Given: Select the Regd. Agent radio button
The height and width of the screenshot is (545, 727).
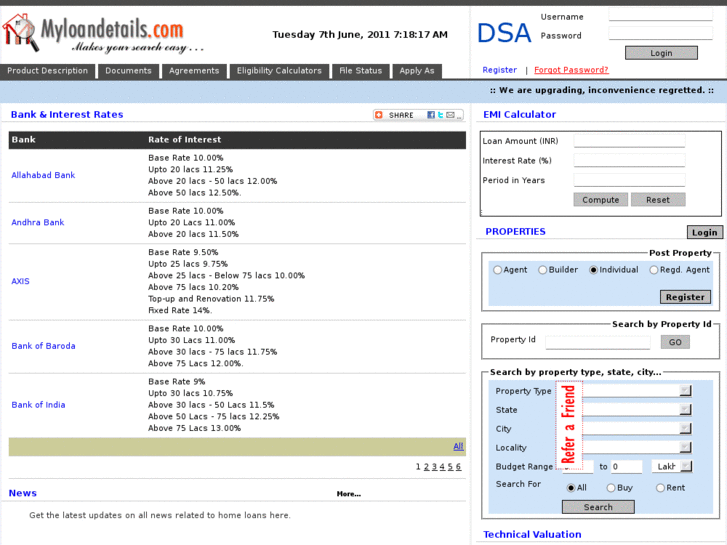Looking at the screenshot, I should (x=654, y=270).
